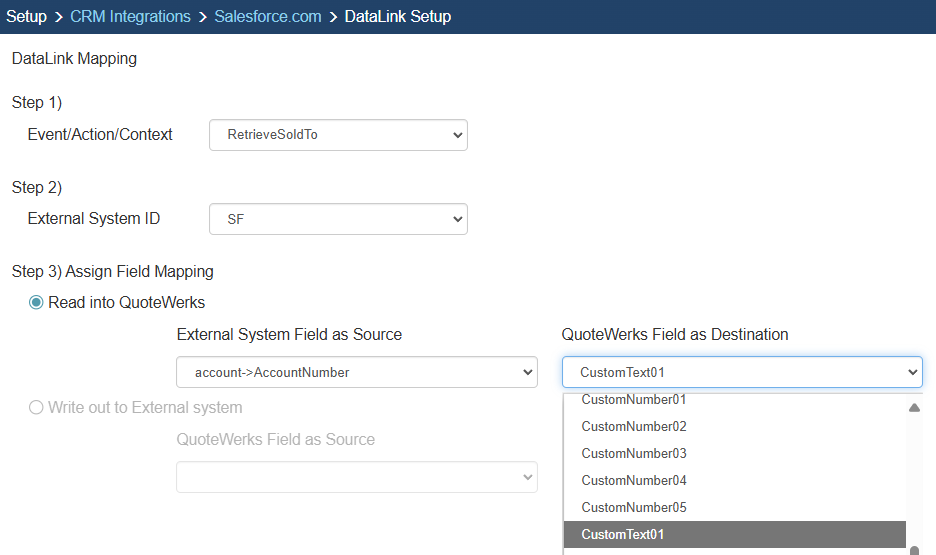Select the Read into QuoteWerks radio button
The width and height of the screenshot is (936, 555).
pyautogui.click(x=37, y=303)
